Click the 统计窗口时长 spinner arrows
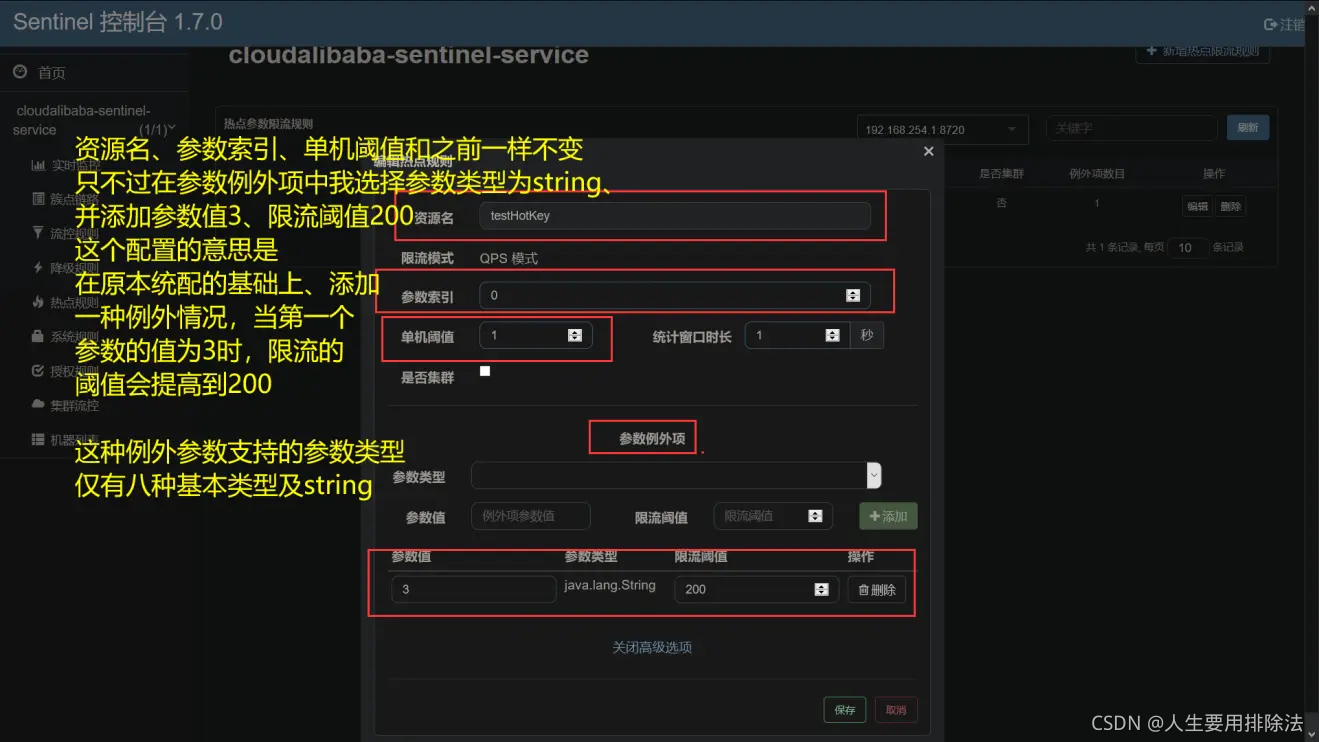Image resolution: width=1319 pixels, height=742 pixels. click(832, 335)
